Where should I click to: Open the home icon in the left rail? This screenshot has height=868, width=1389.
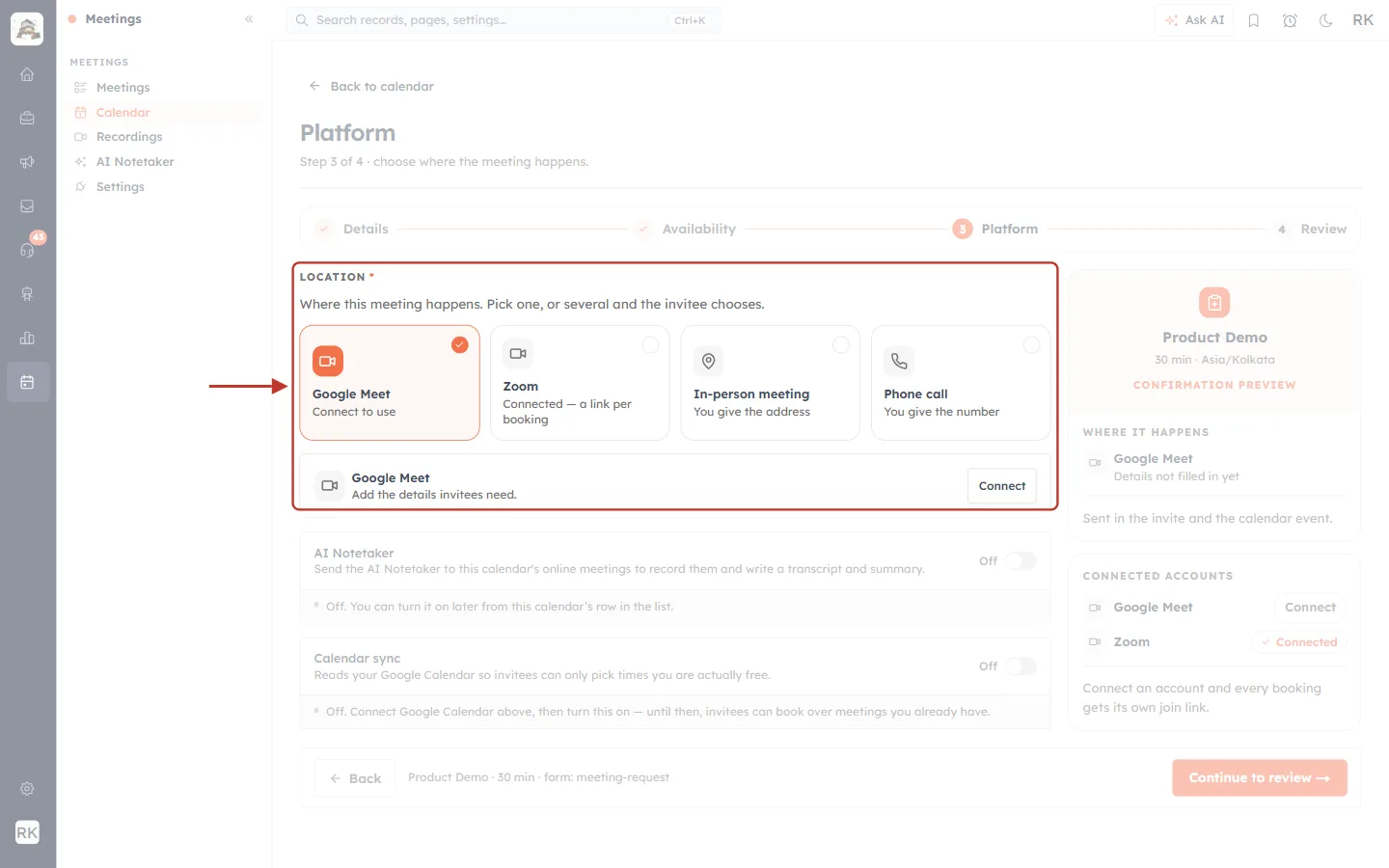pyautogui.click(x=27, y=74)
